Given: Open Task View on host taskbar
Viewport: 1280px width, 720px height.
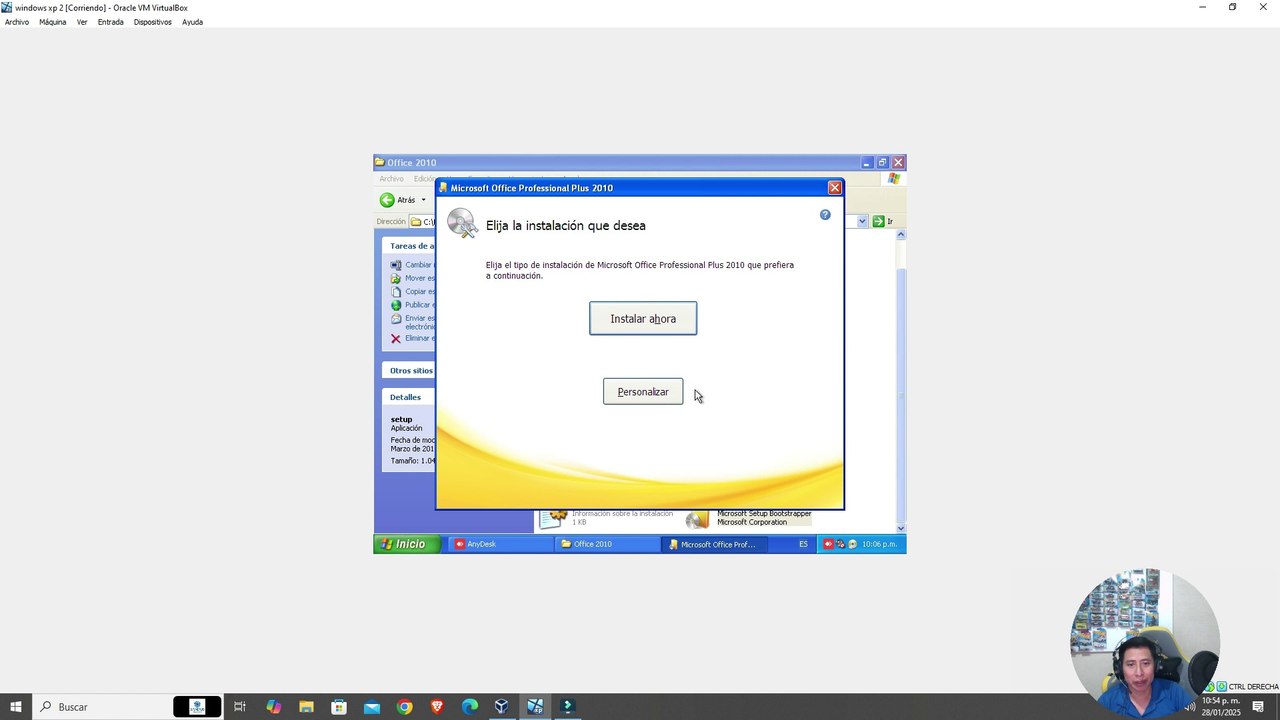Looking at the screenshot, I should (x=240, y=707).
